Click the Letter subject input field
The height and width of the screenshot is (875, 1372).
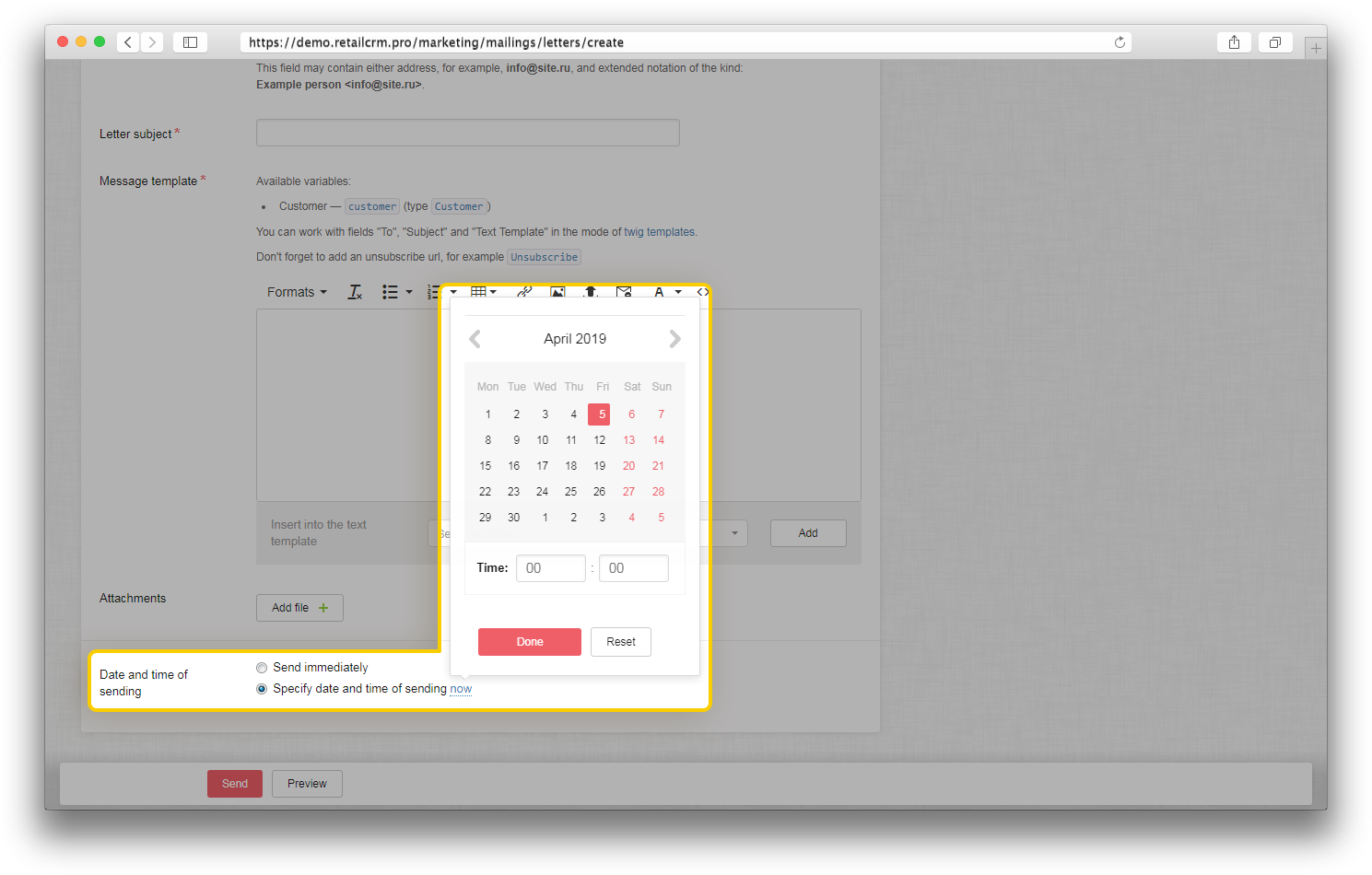[468, 133]
